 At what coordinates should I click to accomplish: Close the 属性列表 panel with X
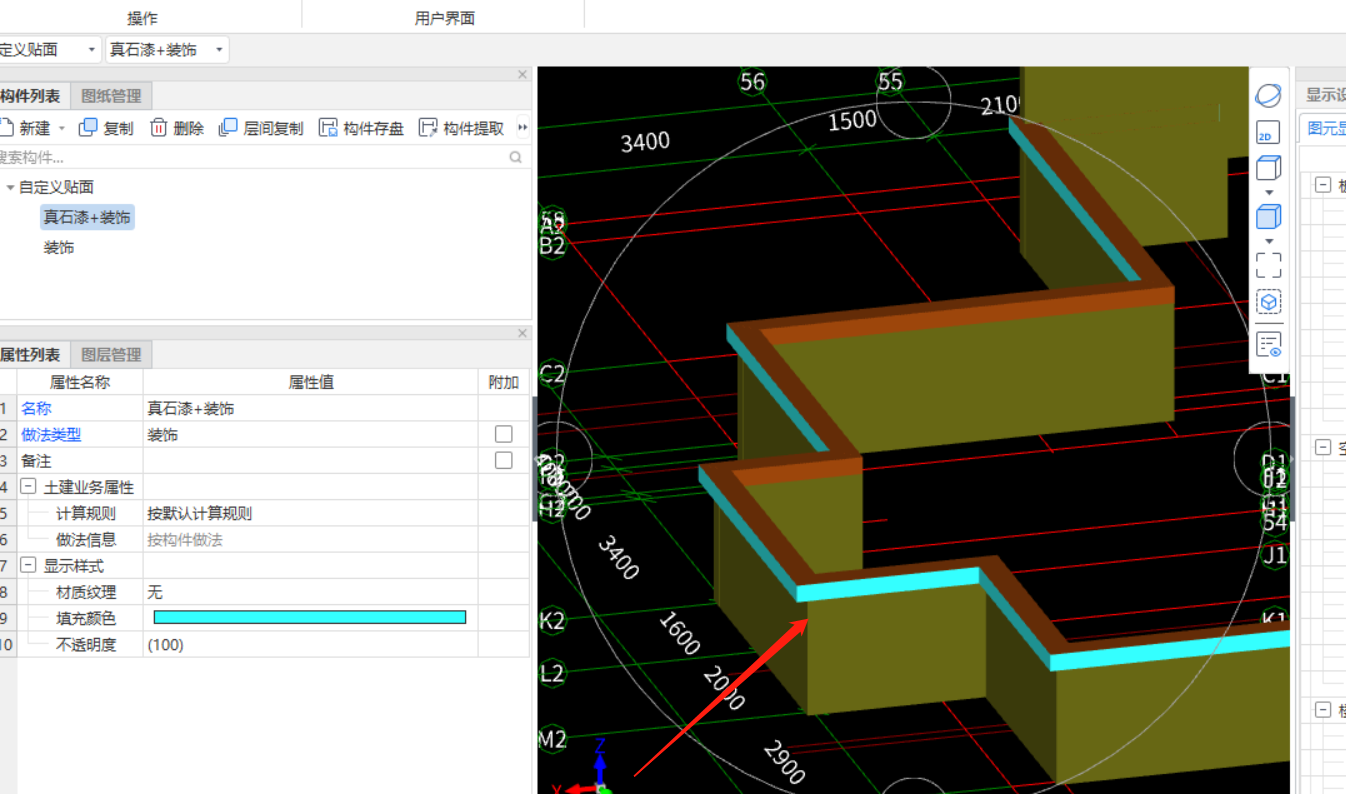point(522,333)
